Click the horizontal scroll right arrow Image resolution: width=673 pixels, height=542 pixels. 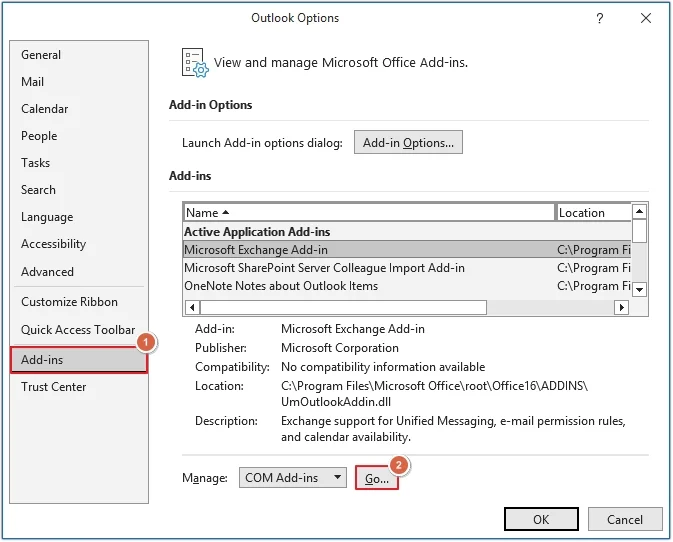(621, 307)
